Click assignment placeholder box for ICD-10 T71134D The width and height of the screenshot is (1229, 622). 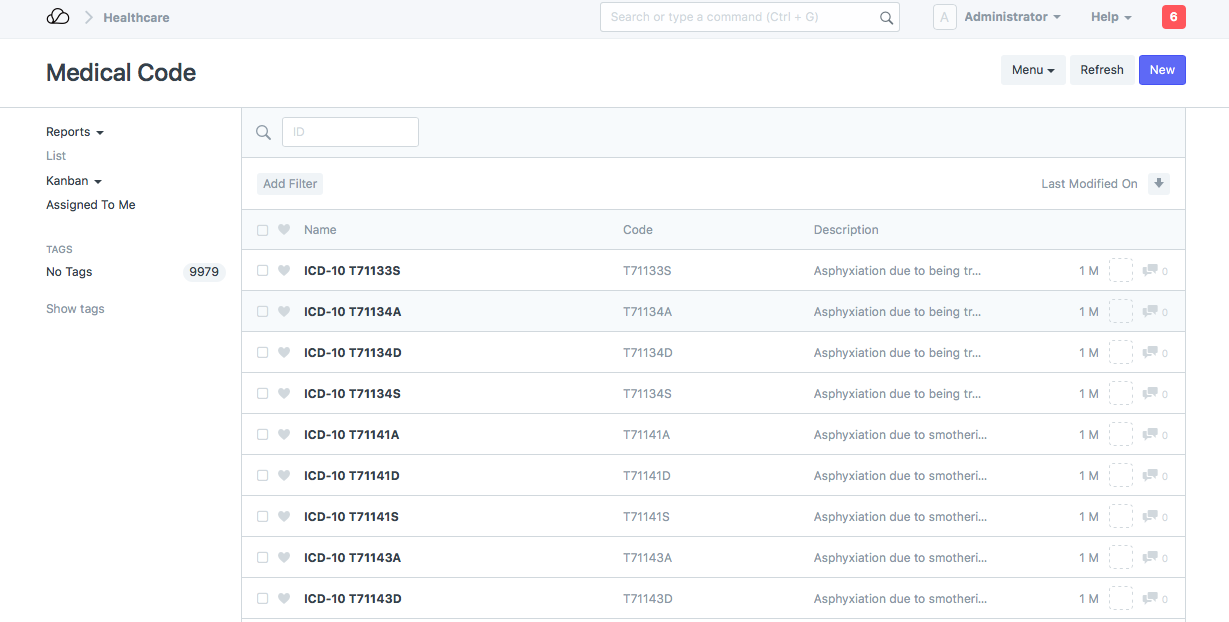pos(1120,353)
